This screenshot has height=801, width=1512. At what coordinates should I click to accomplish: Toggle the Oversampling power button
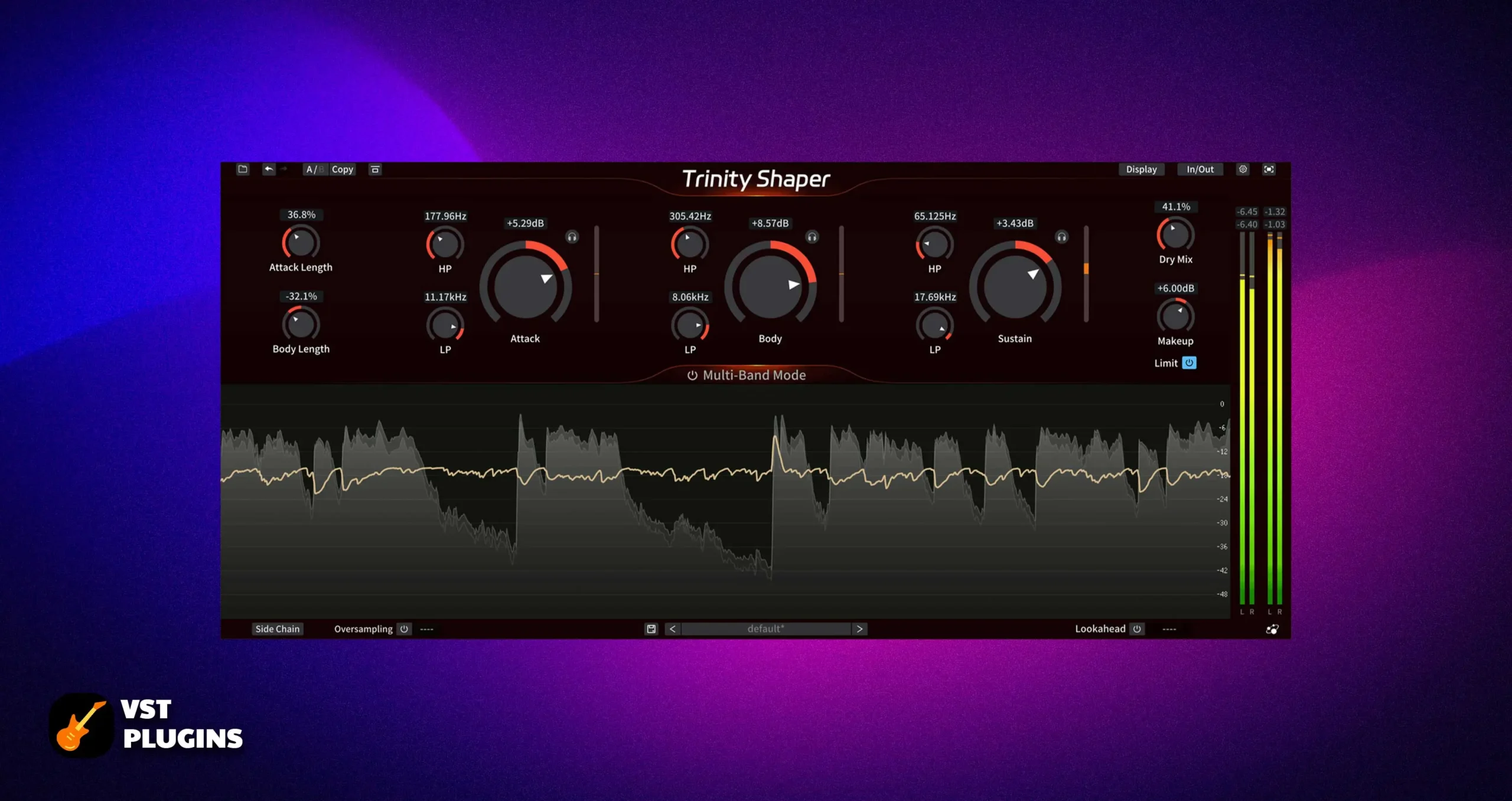click(404, 629)
